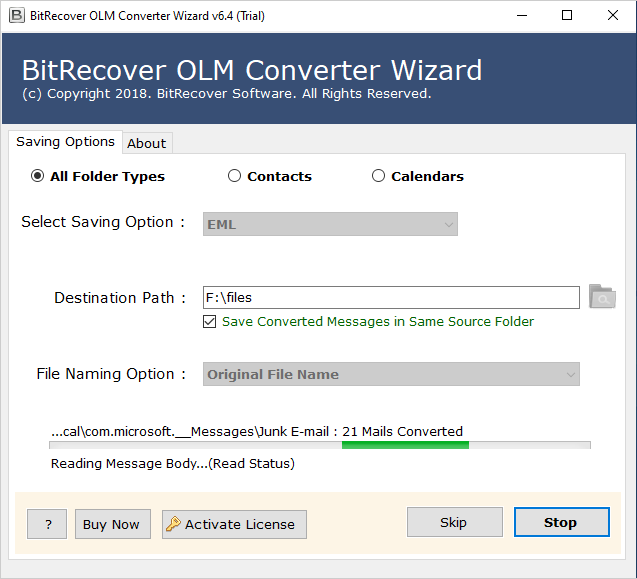This screenshot has width=637, height=579.
Task: Click the Stop button
Action: (561, 522)
